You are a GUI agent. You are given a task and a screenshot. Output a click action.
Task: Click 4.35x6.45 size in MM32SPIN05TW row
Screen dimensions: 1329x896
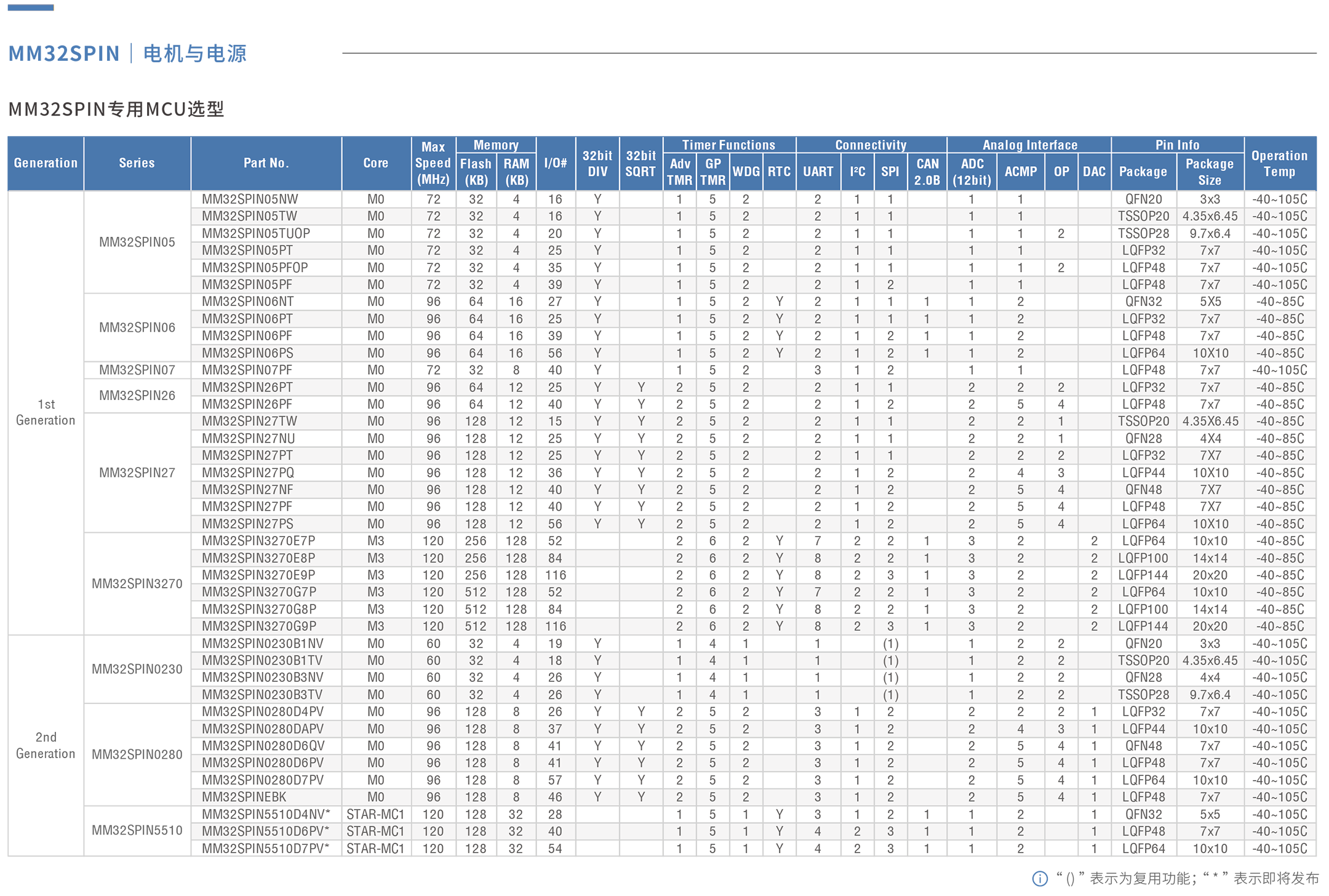coord(1210,216)
